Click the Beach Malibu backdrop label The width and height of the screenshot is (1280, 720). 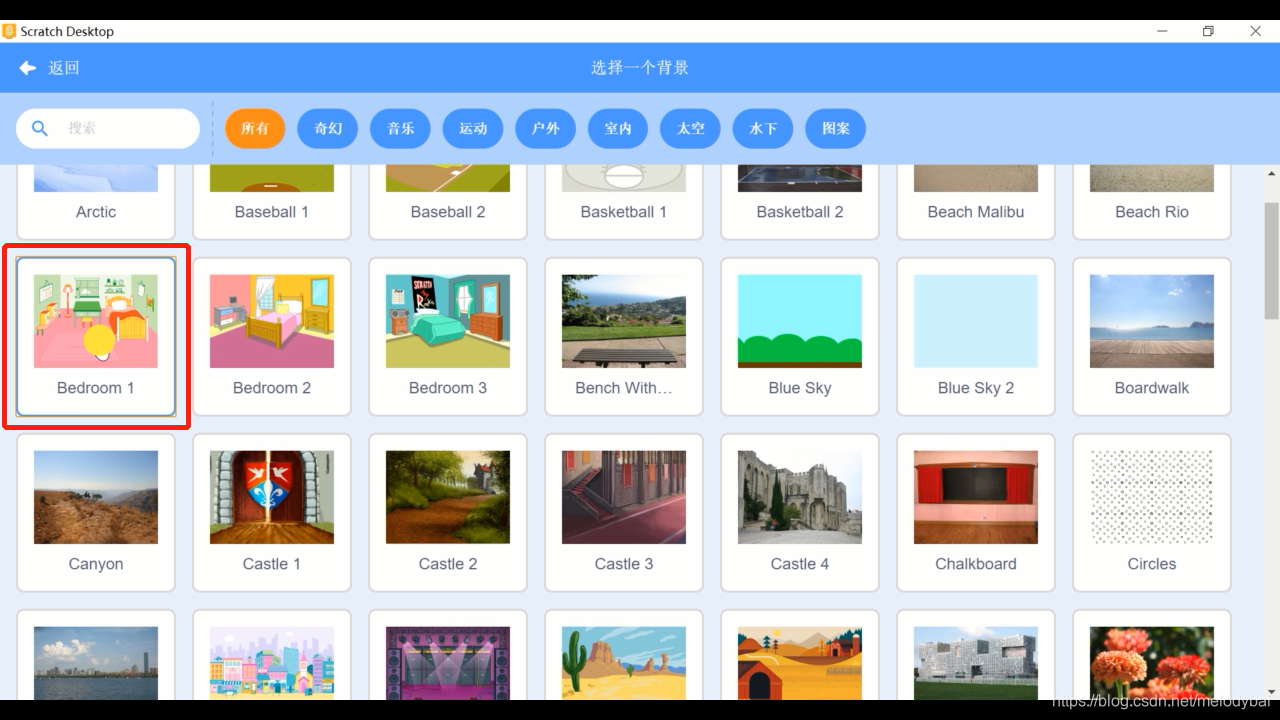(x=976, y=212)
